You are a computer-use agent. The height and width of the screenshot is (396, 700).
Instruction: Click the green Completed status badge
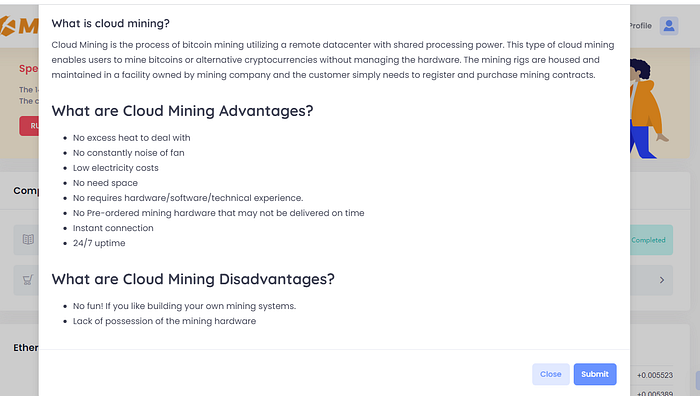pyautogui.click(x=651, y=240)
